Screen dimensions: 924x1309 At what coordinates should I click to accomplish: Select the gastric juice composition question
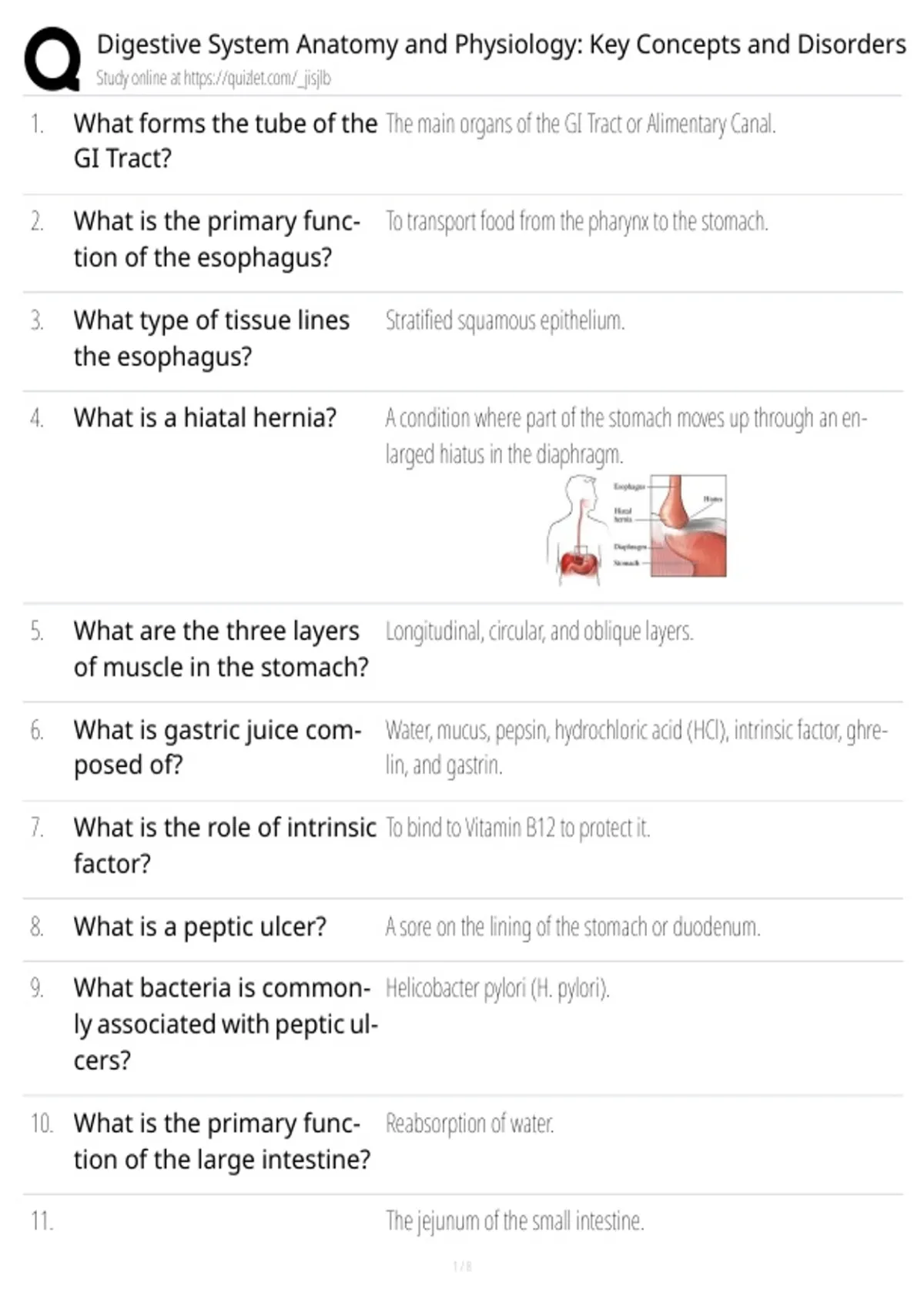coord(217,747)
